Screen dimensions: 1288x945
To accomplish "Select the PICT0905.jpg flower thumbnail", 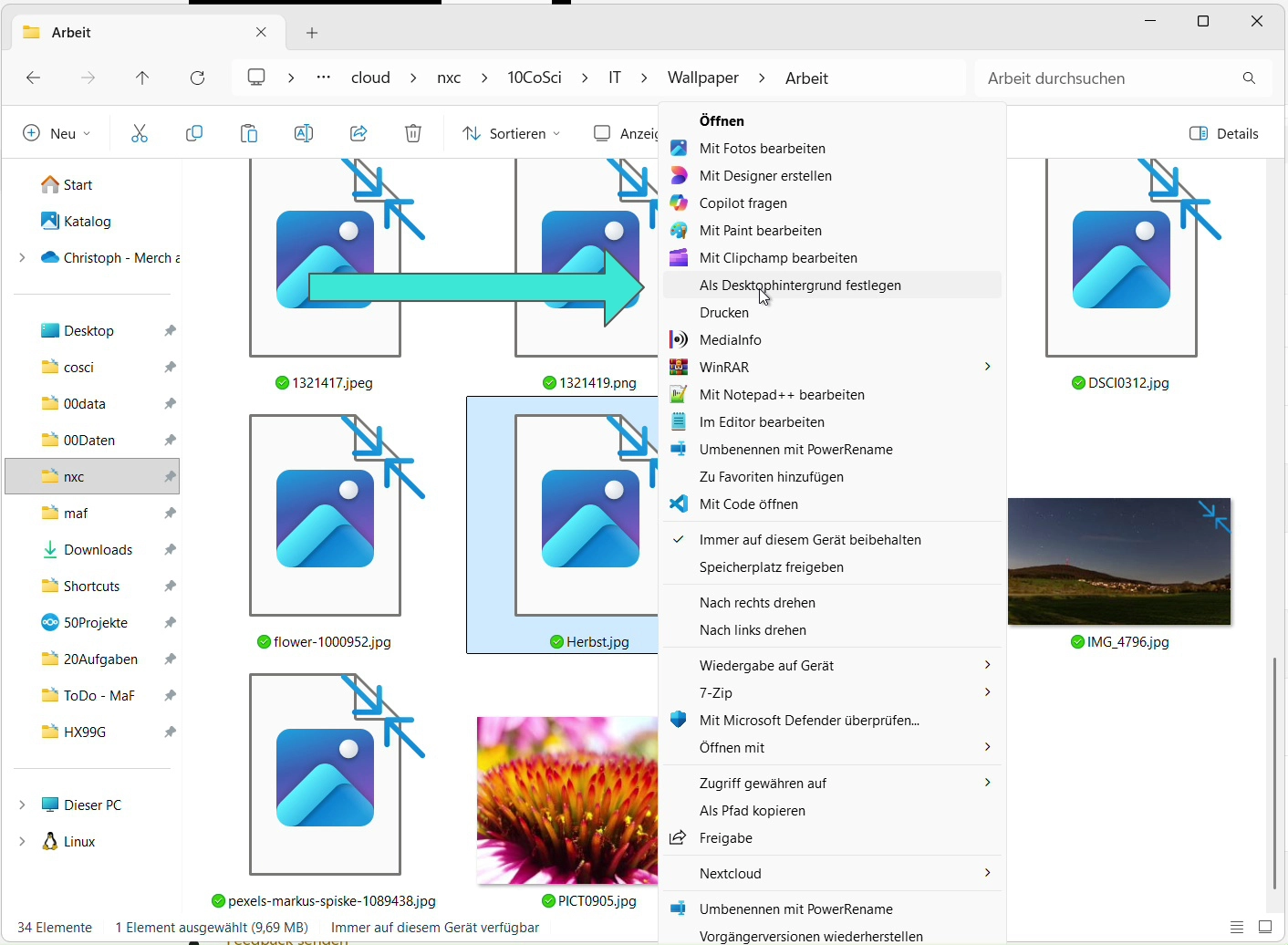I will click(x=567, y=800).
